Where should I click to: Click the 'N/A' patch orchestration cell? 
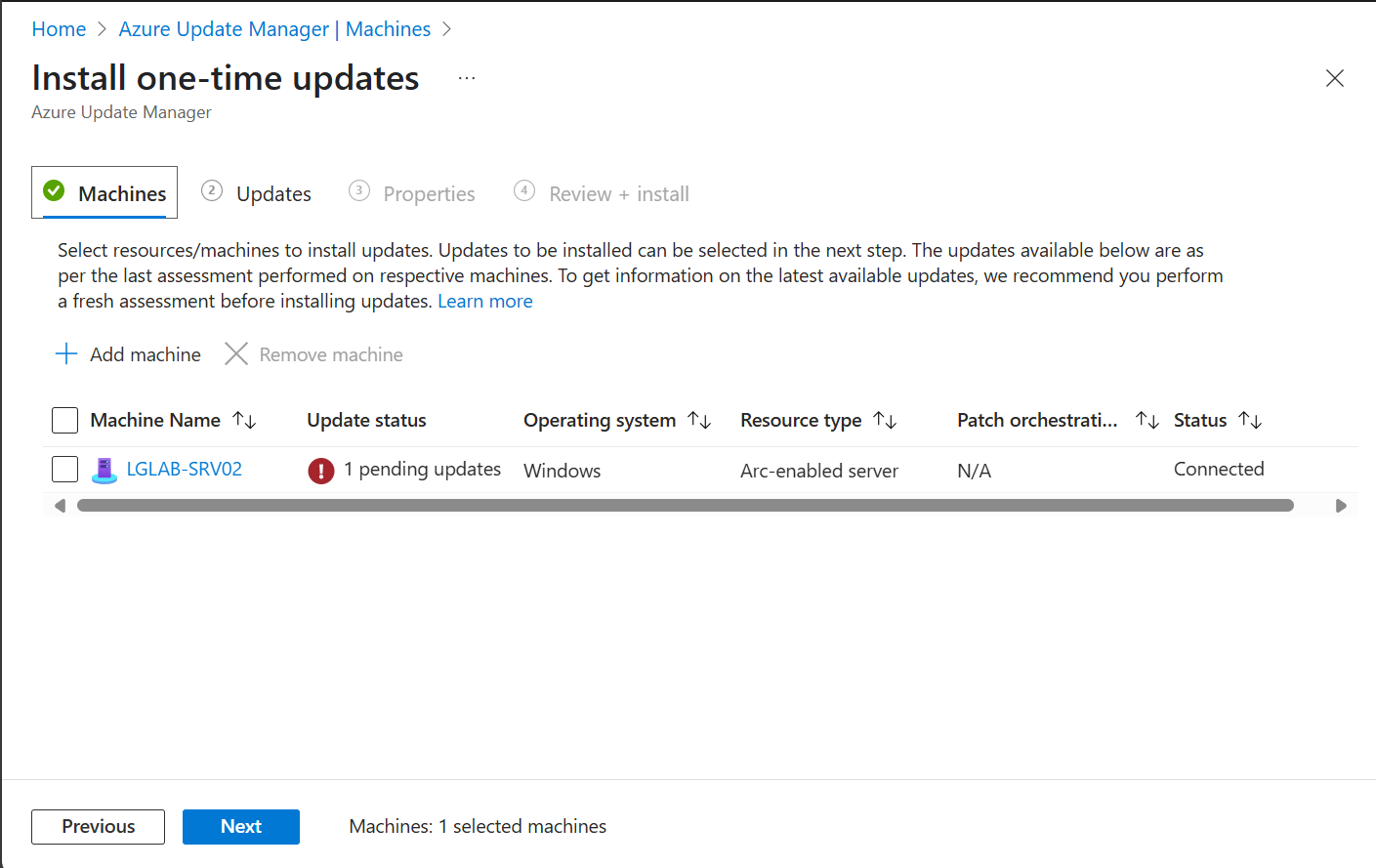(974, 471)
